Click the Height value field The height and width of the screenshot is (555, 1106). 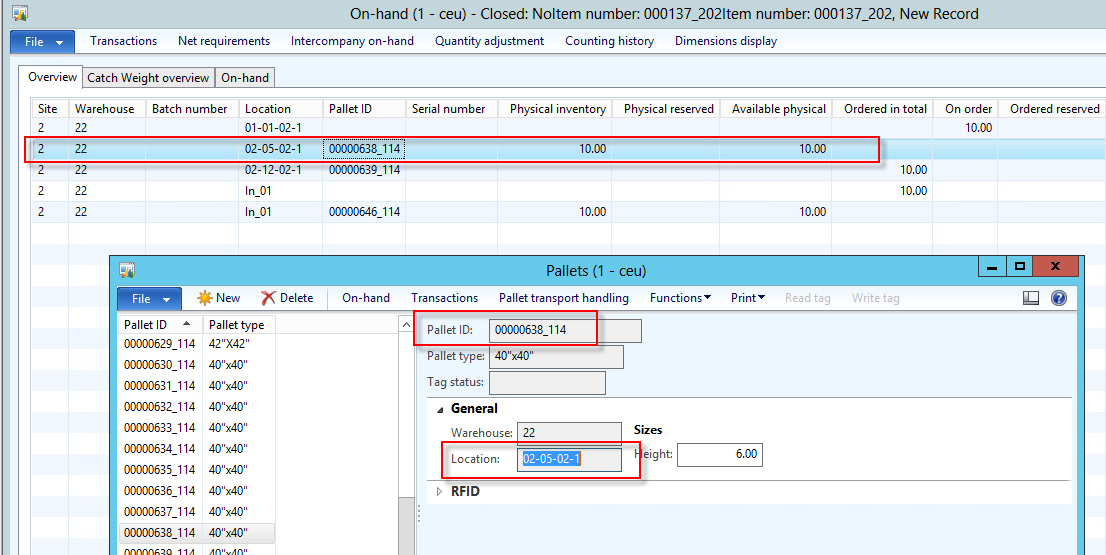[x=720, y=454]
